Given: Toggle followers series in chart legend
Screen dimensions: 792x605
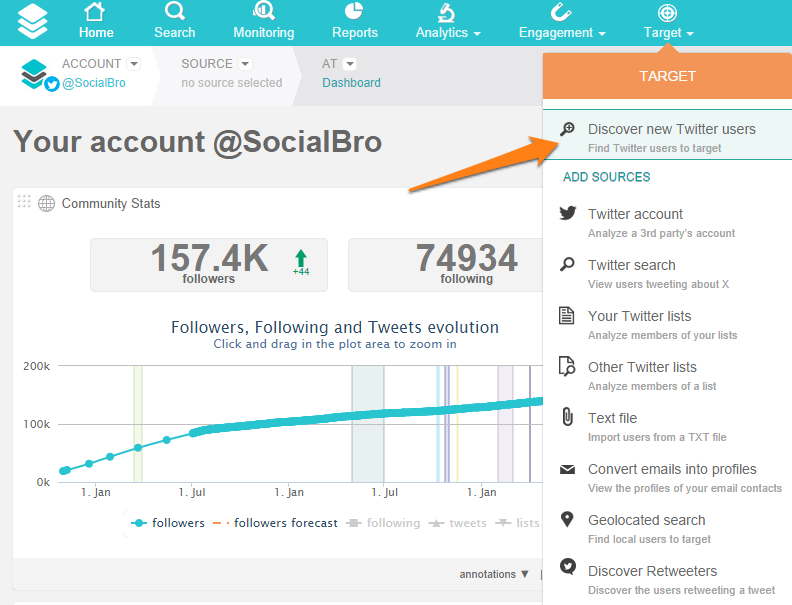Looking at the screenshot, I should click(x=168, y=523).
